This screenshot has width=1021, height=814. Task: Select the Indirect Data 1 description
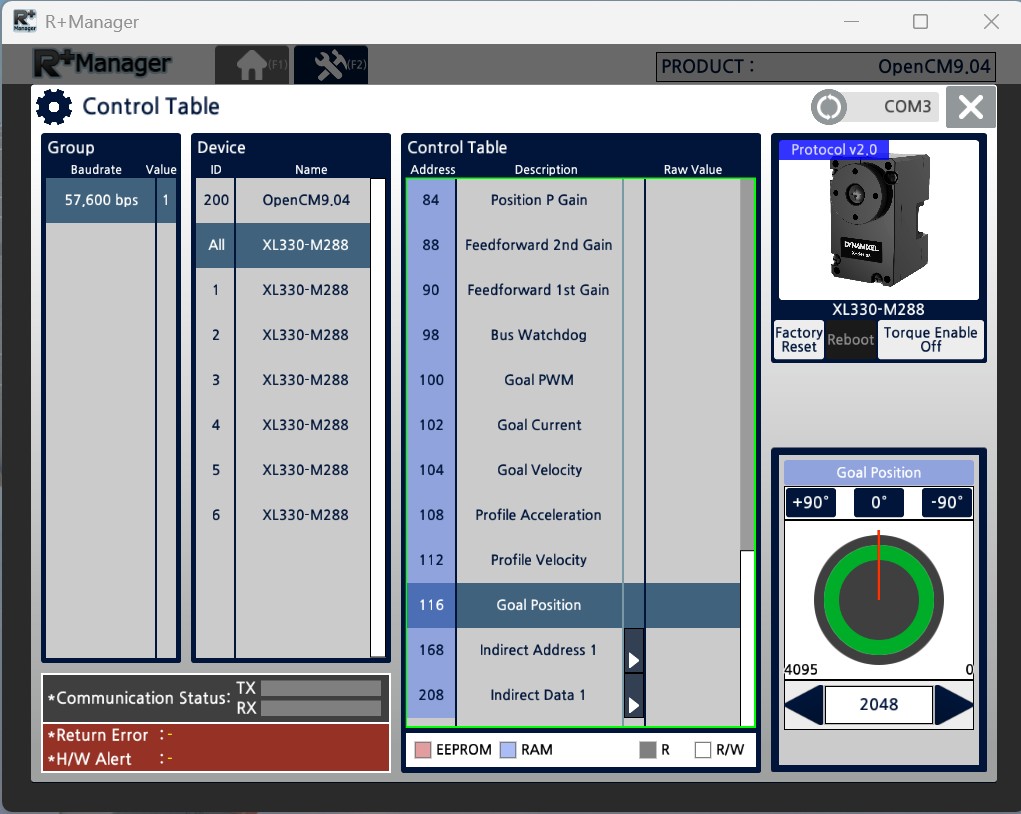(x=538, y=695)
